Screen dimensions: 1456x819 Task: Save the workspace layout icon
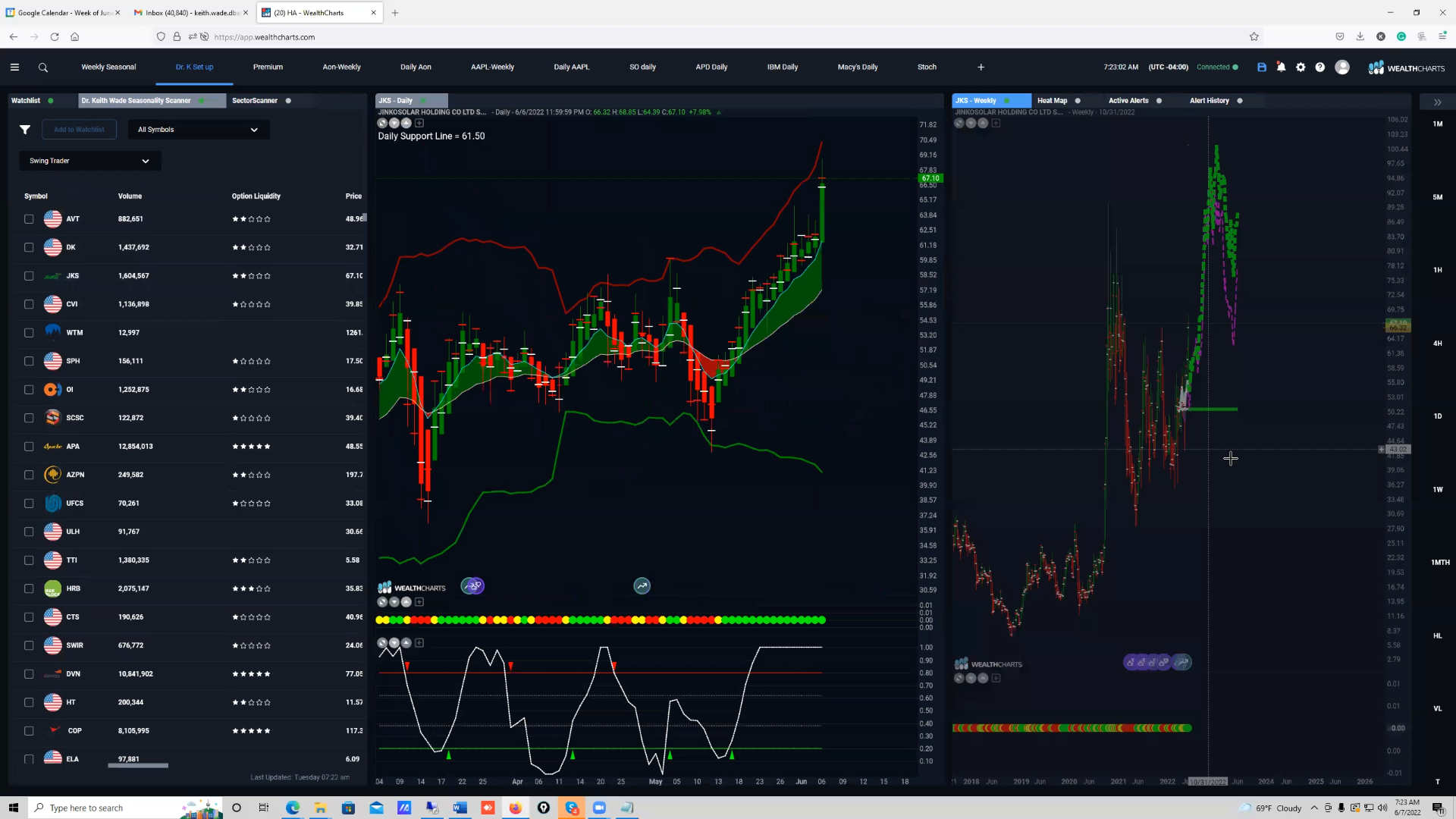1262,67
